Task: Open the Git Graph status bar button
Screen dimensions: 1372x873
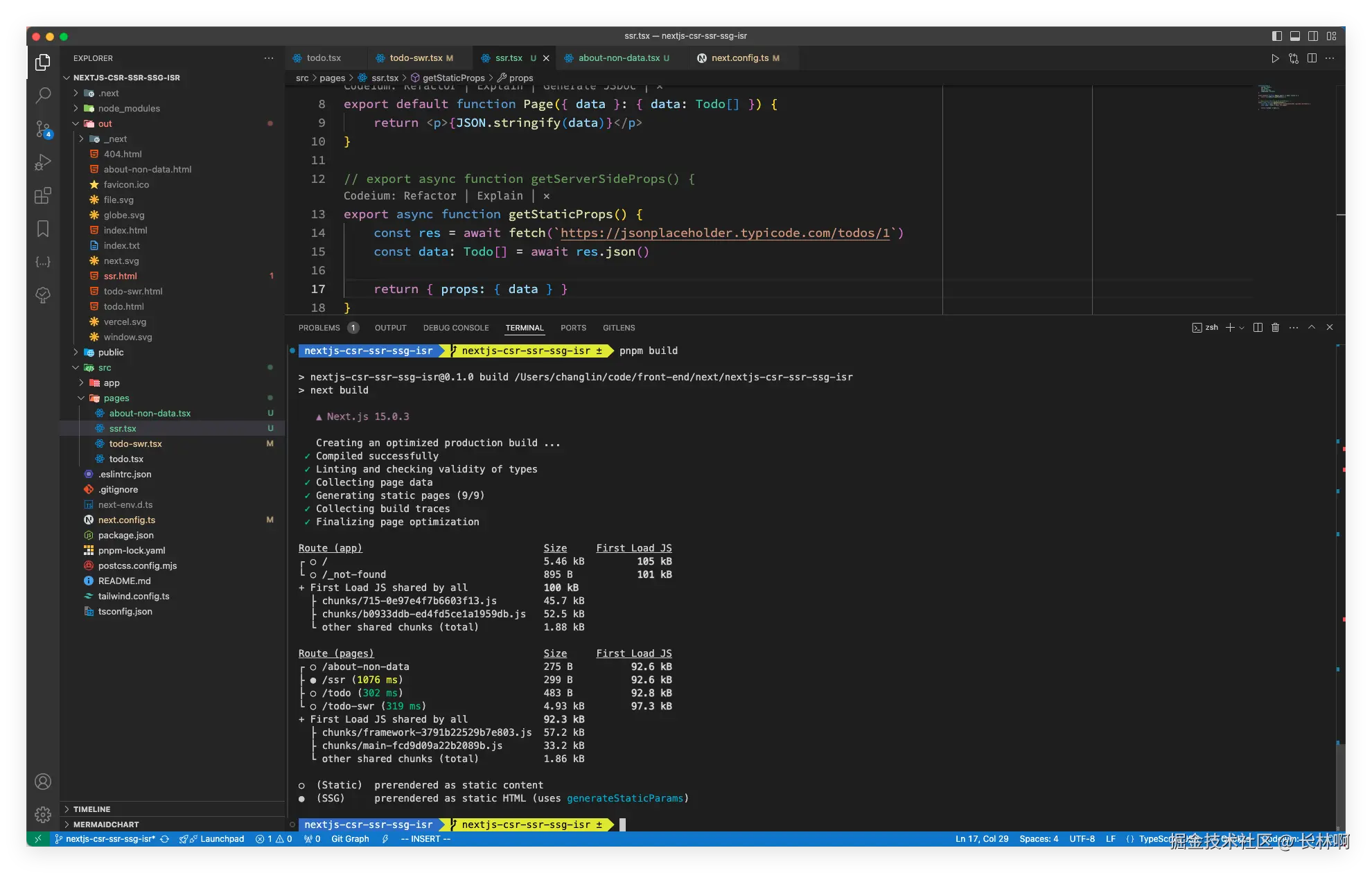Action: pyautogui.click(x=350, y=839)
